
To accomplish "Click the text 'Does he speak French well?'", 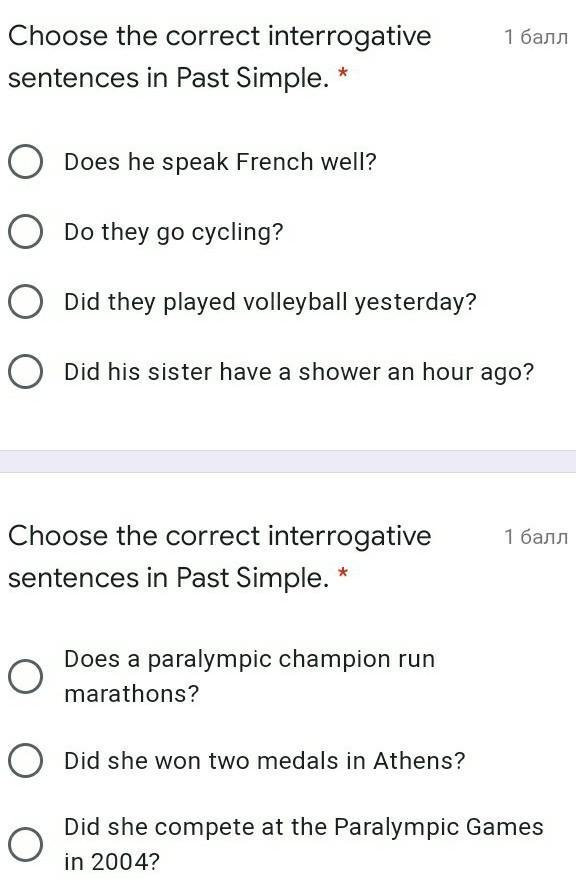I will click(220, 163).
